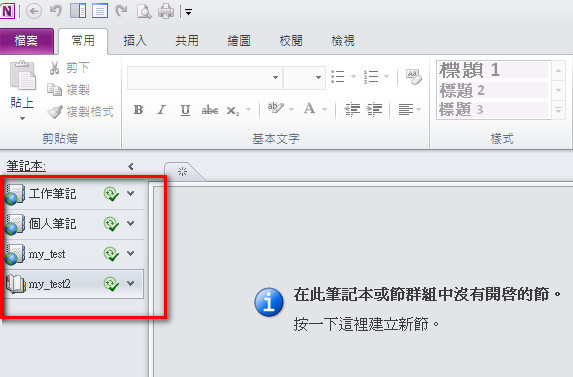Click the clear formatting eraser icon
This screenshot has height=377, width=573.
(414, 77)
